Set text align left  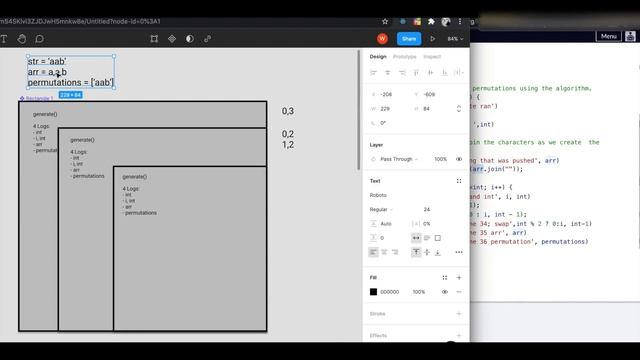pos(373,252)
